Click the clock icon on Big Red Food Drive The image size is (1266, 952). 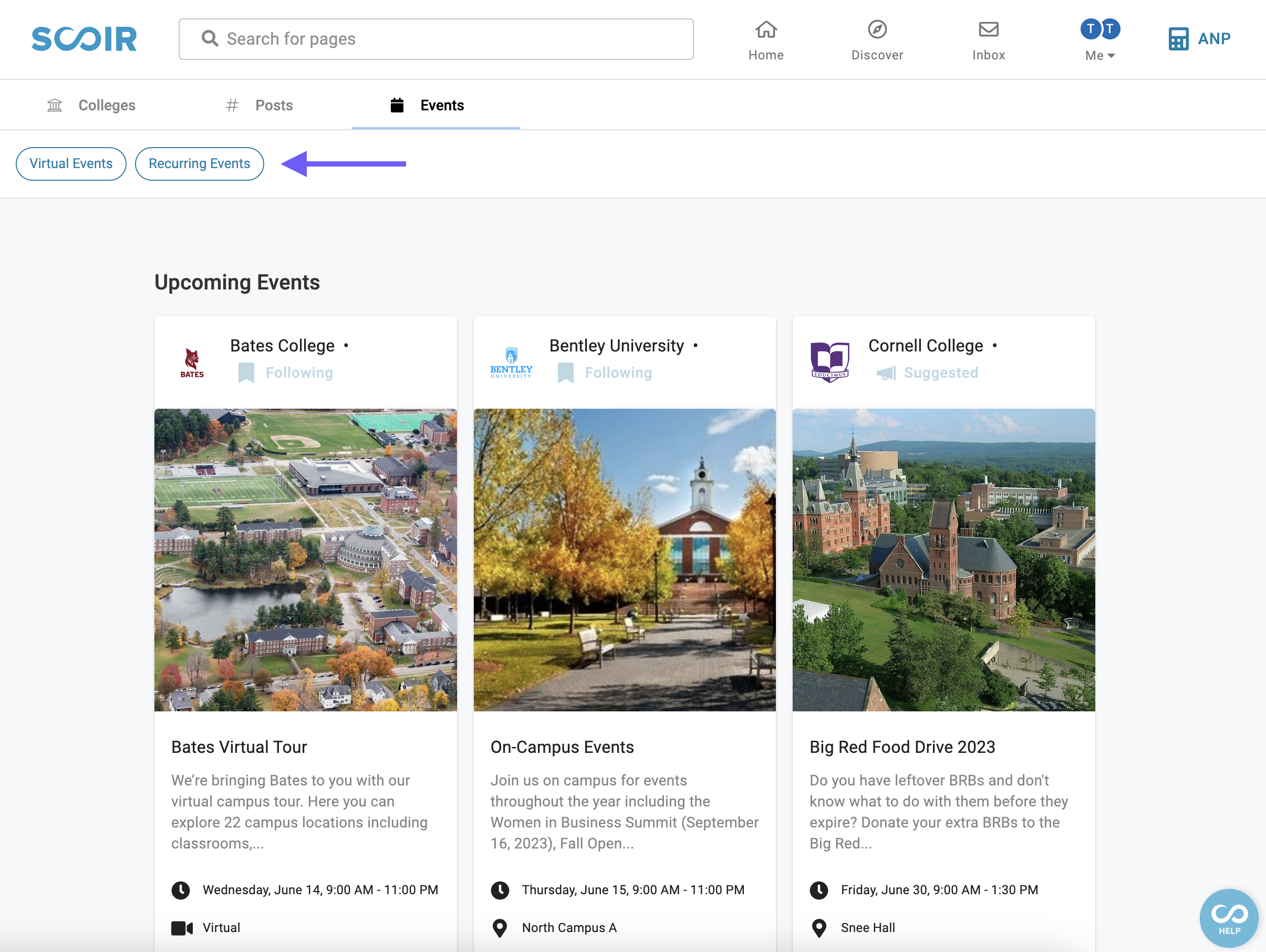[x=818, y=889]
